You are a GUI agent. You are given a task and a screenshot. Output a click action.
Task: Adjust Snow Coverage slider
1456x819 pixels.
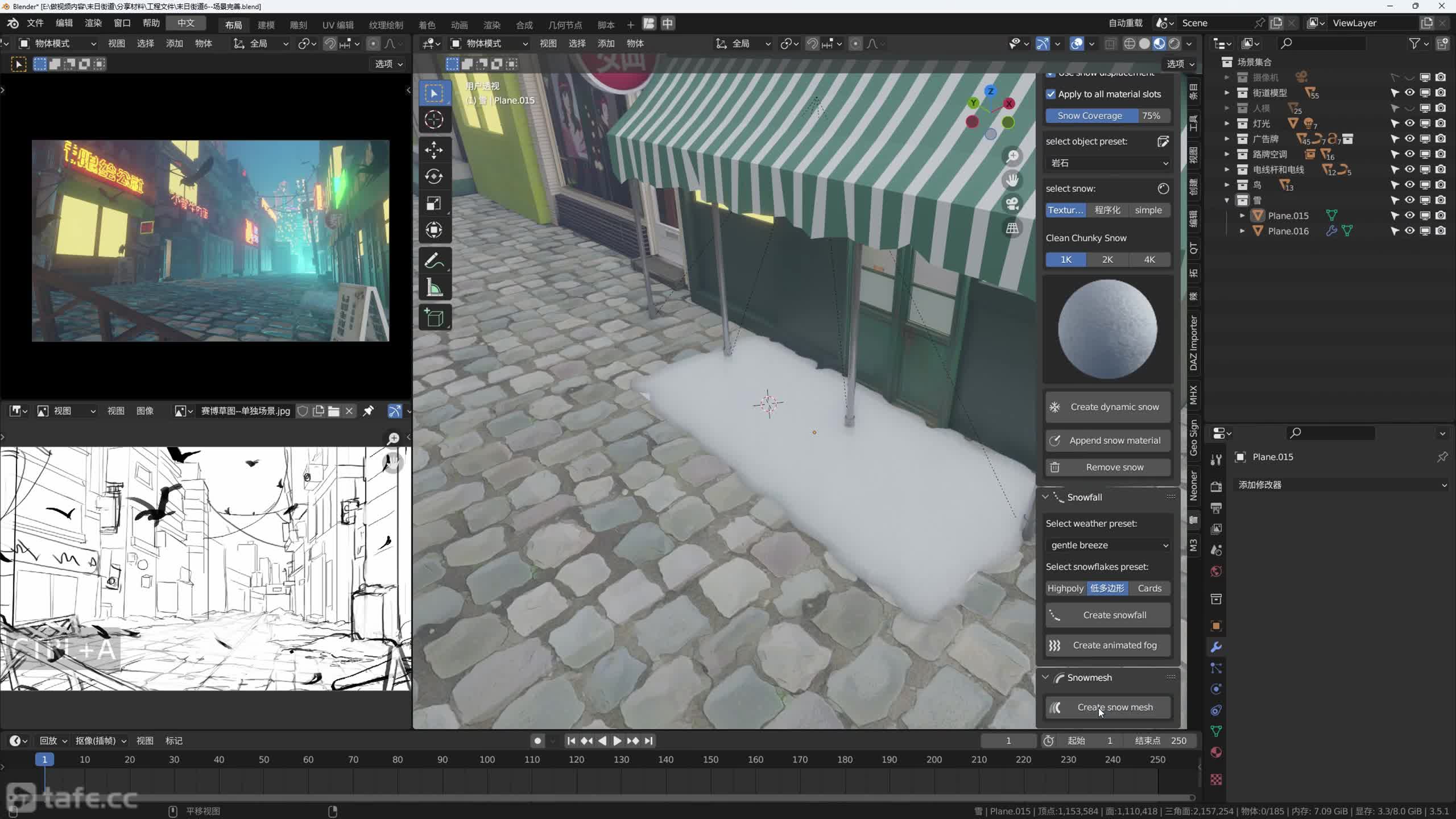(1108, 116)
